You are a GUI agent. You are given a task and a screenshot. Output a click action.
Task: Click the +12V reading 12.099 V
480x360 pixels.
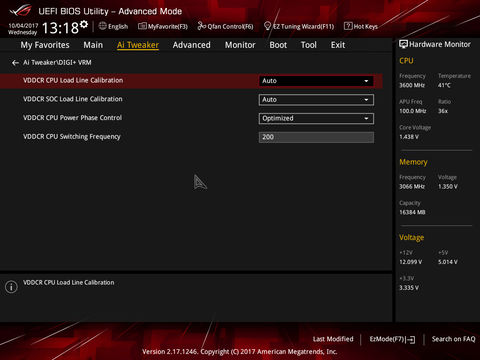pyautogui.click(x=411, y=262)
